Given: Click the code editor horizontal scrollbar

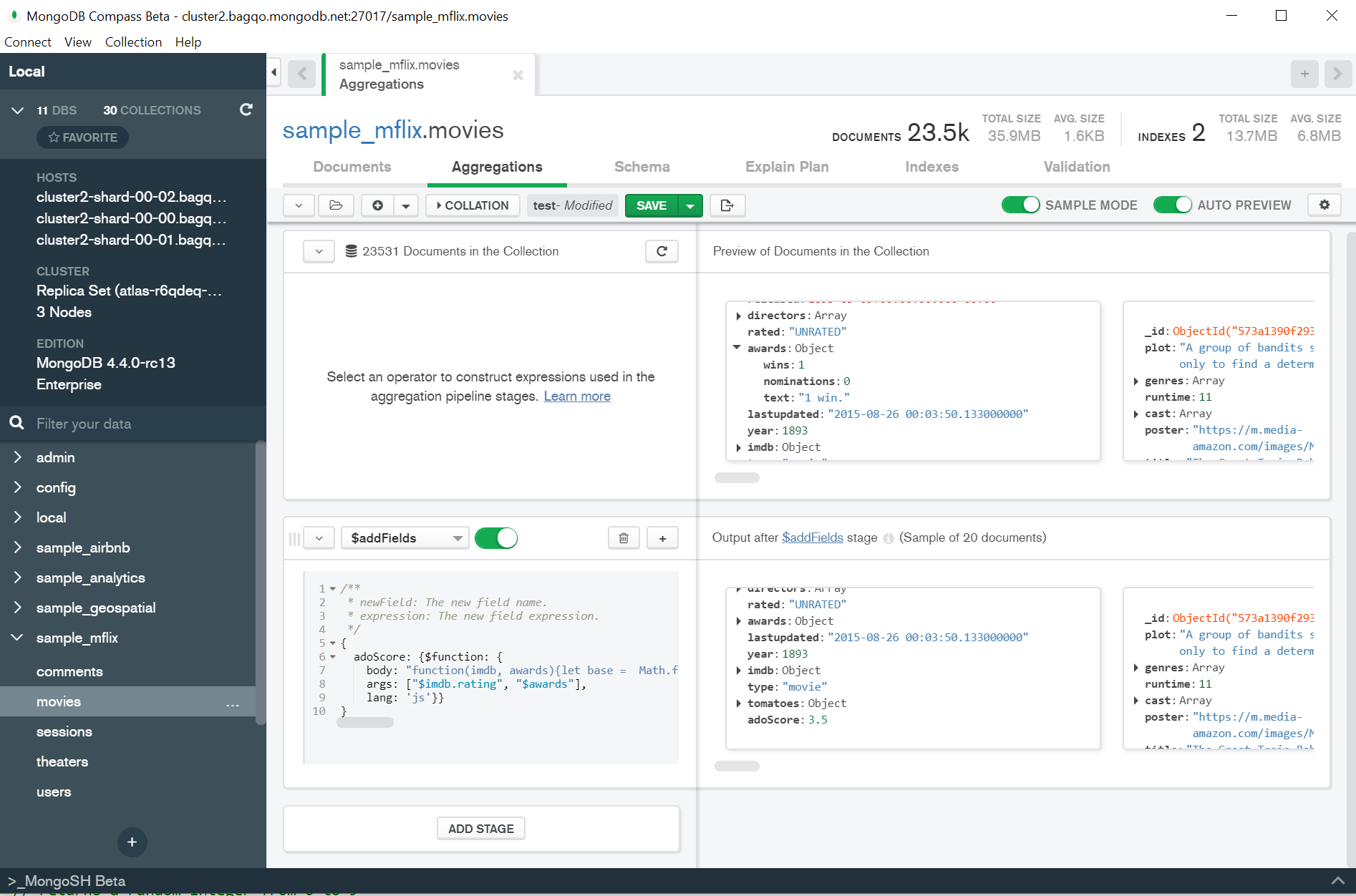Looking at the screenshot, I should point(365,723).
